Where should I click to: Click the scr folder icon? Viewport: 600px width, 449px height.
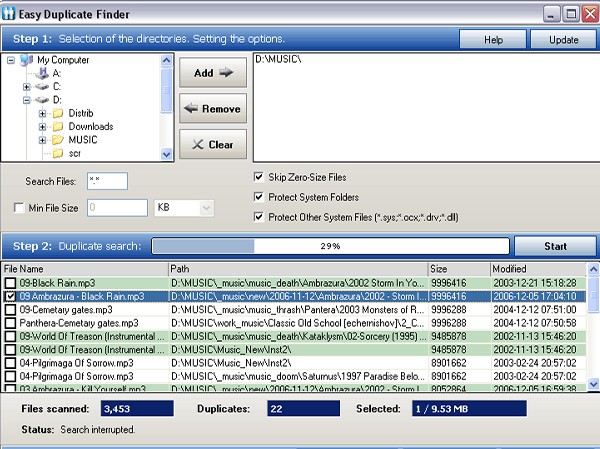point(58,153)
